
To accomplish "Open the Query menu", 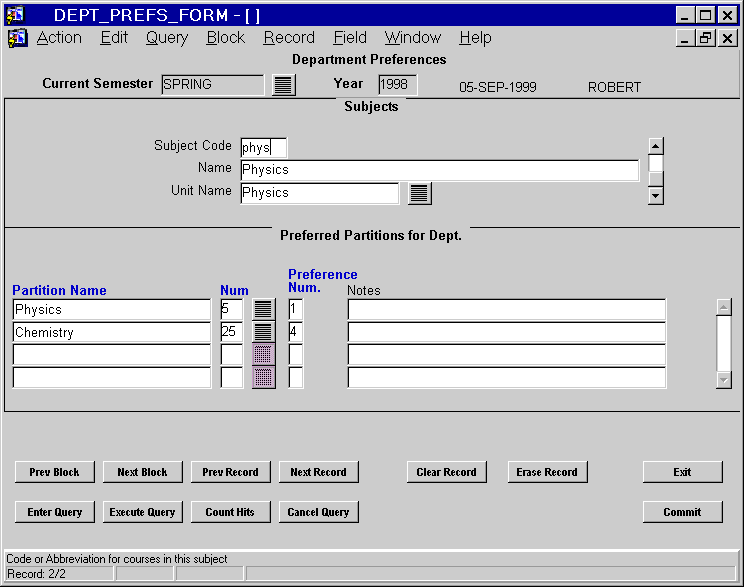I will click(167, 37).
